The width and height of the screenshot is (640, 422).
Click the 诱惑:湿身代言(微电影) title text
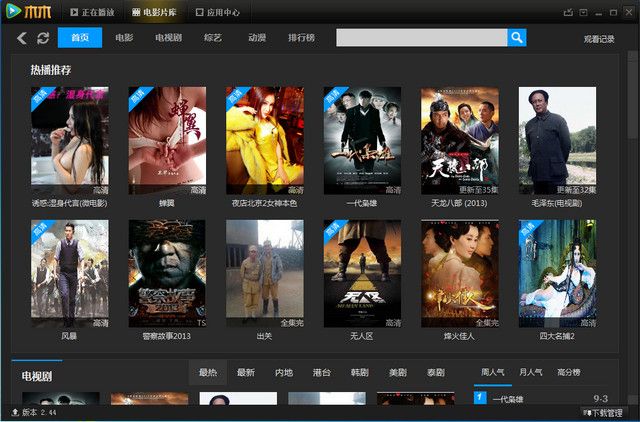70,203
